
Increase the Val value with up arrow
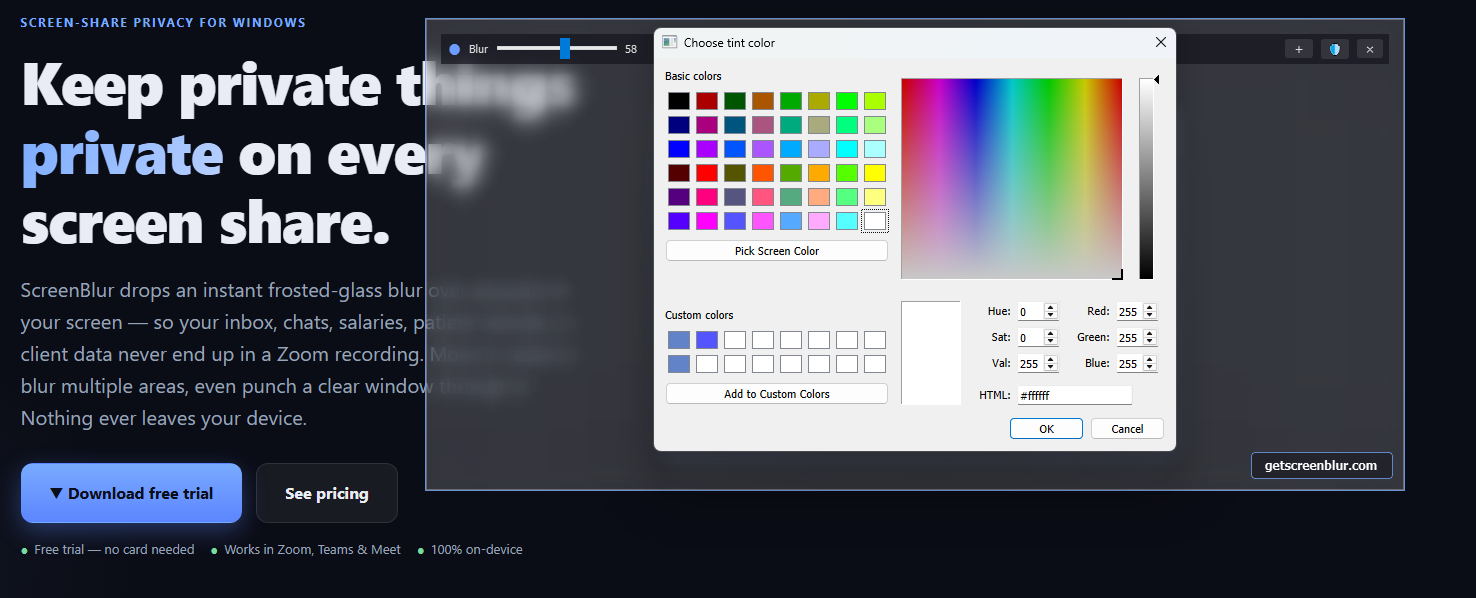(1051, 360)
